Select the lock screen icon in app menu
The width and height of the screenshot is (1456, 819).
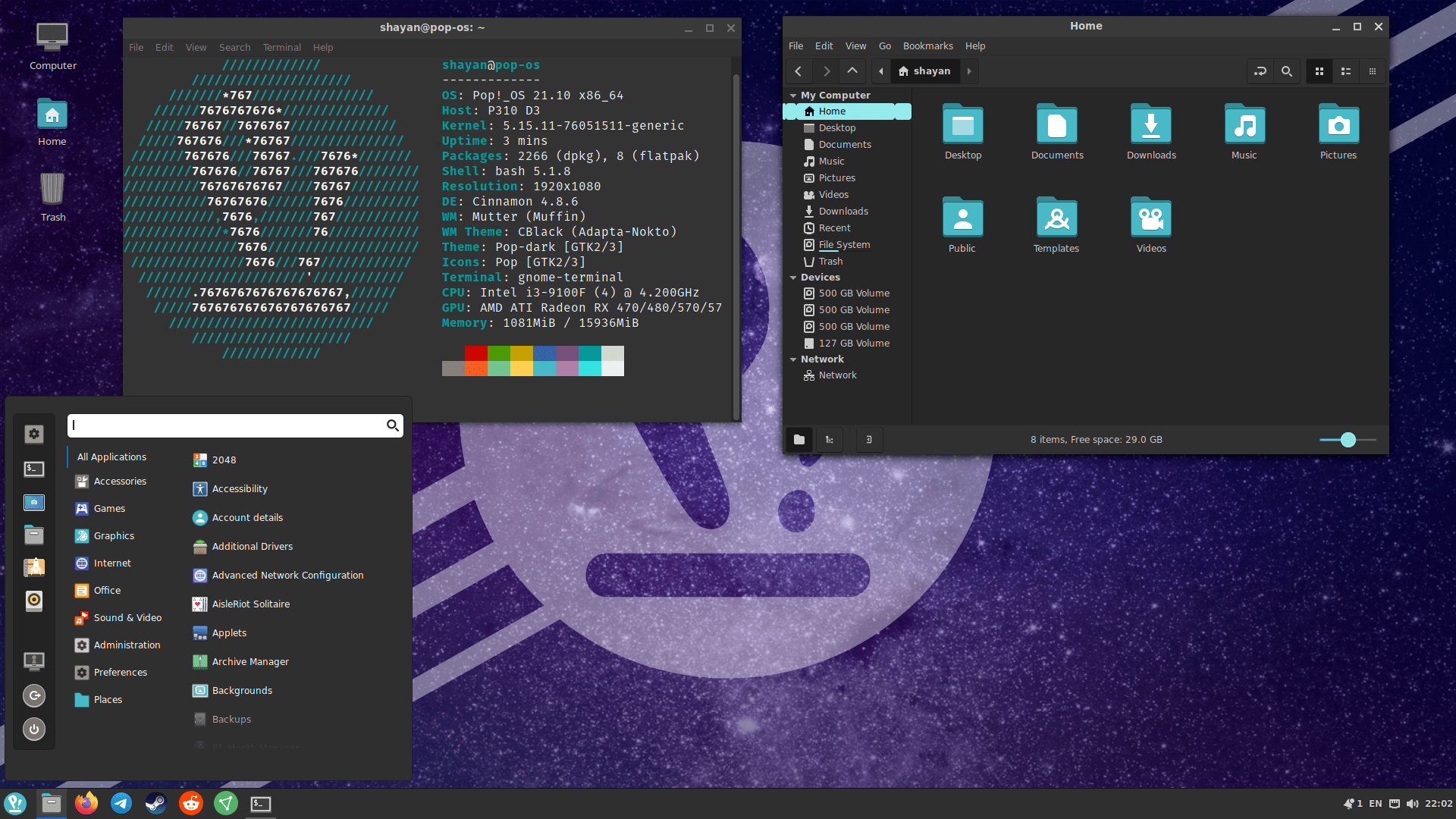tap(34, 661)
